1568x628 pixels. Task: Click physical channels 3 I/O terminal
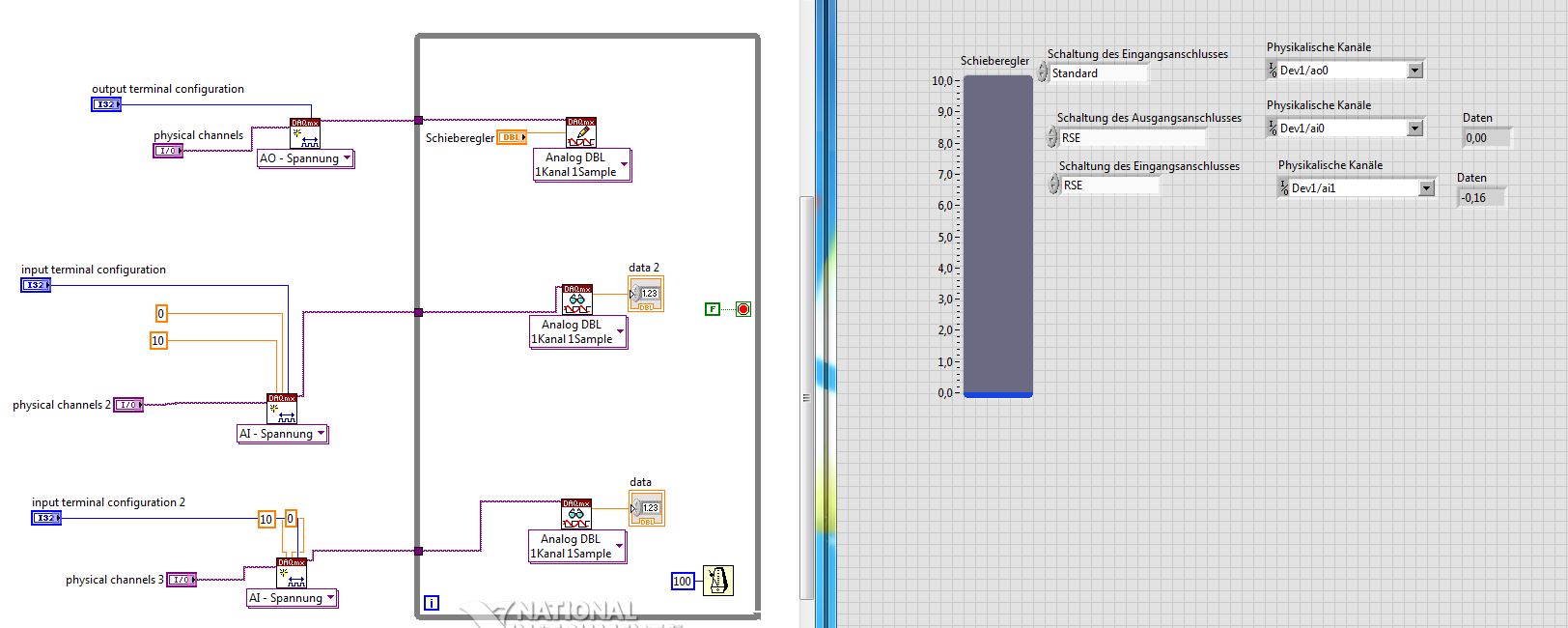pos(182,580)
